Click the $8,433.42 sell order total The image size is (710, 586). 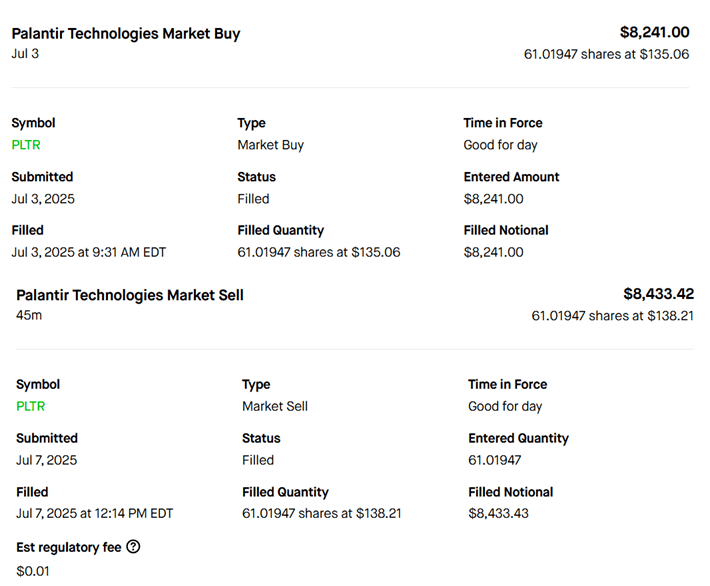(x=658, y=294)
